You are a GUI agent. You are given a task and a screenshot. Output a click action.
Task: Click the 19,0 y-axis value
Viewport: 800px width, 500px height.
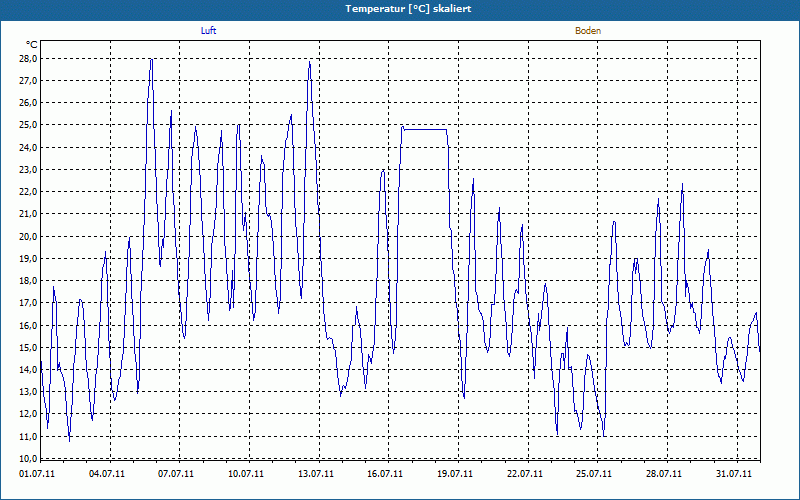click(x=28, y=259)
